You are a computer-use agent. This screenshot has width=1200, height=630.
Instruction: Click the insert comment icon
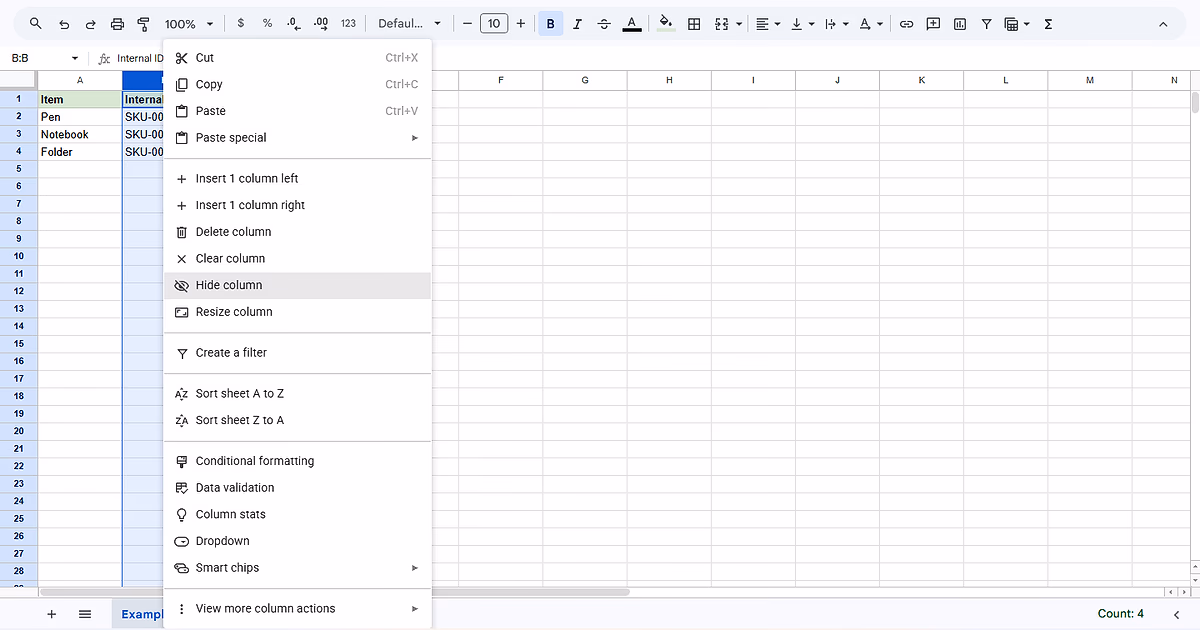[x=933, y=24]
